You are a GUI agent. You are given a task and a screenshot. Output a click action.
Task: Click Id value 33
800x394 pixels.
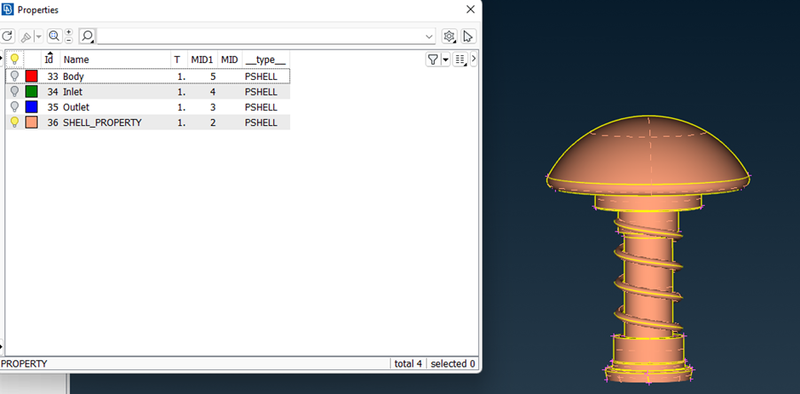pos(53,77)
